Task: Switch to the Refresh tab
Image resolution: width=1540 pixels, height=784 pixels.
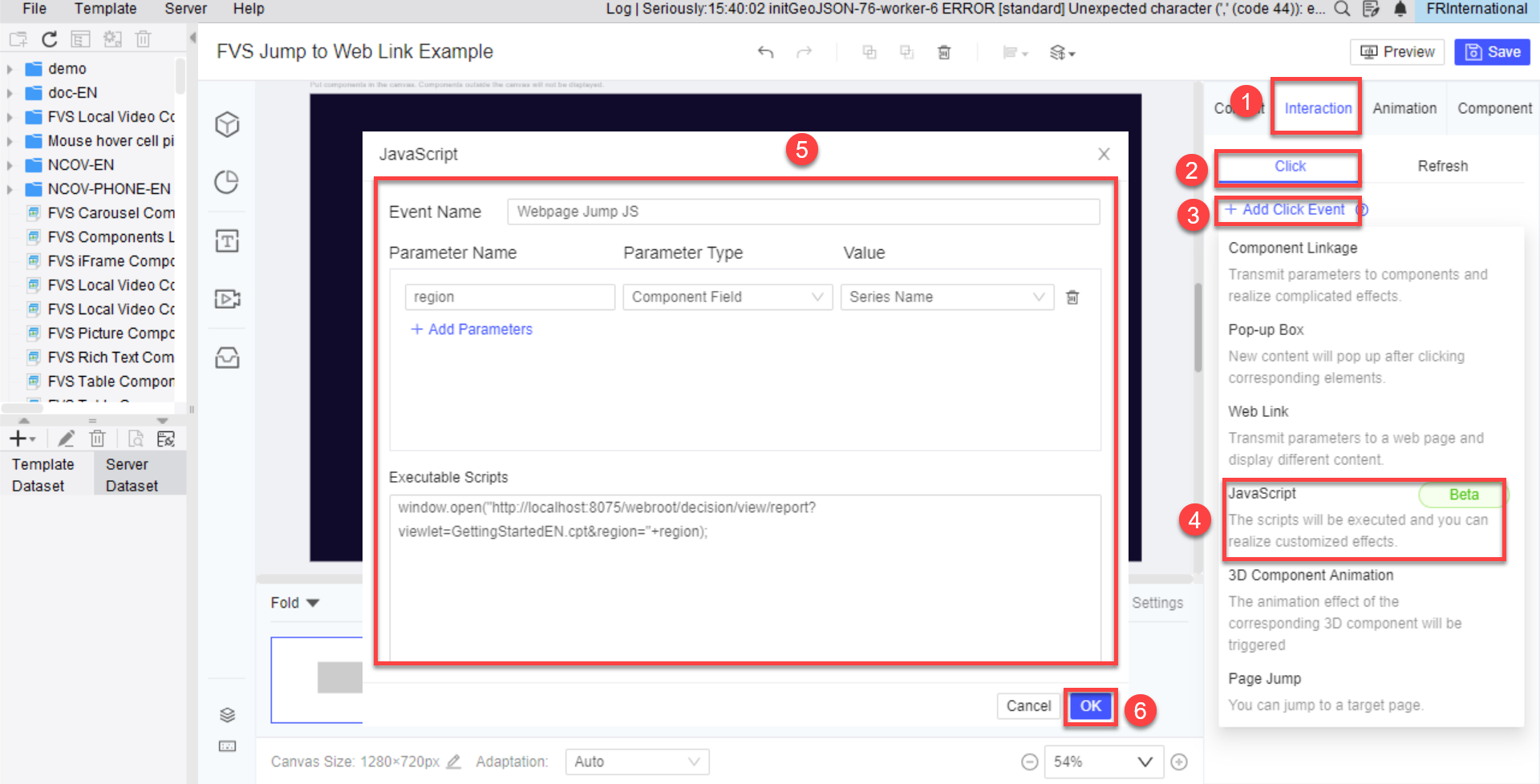Action: tap(1442, 166)
